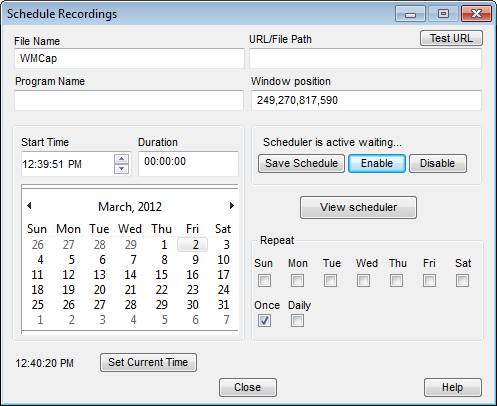Open View scheduler
Image resolution: width=497 pixels, height=406 pixels.
coord(358,207)
